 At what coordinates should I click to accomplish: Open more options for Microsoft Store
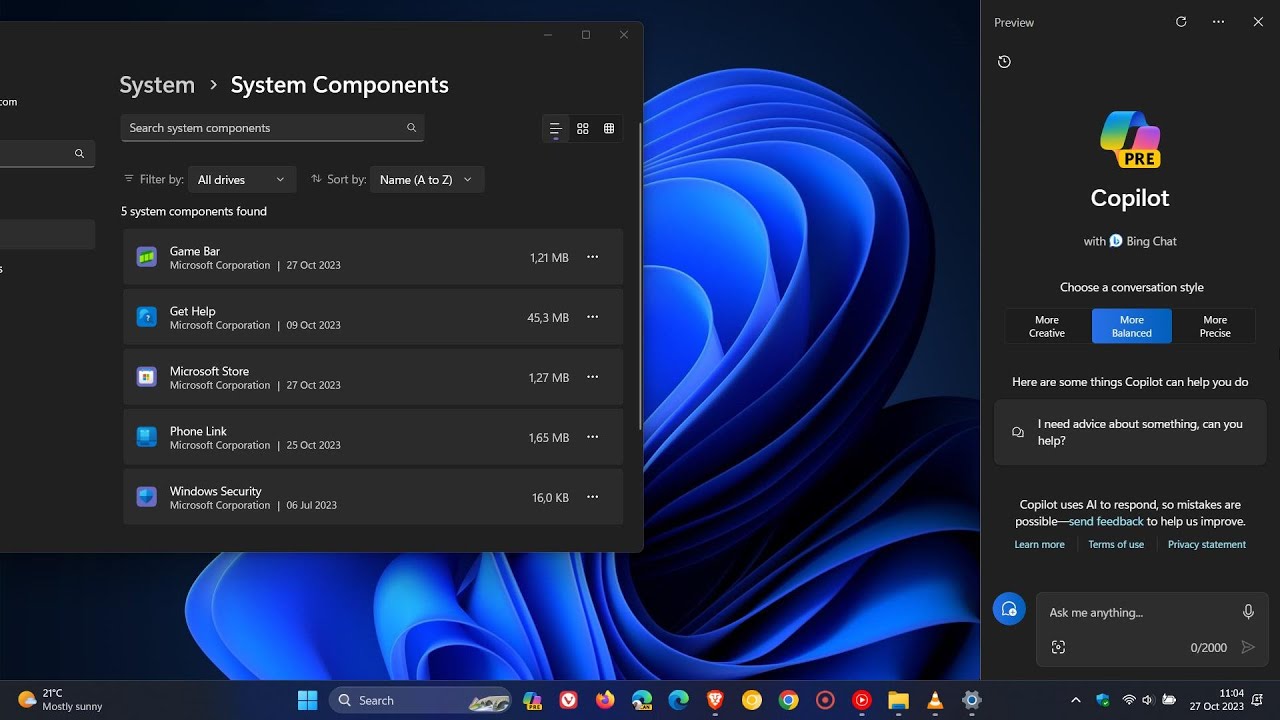pyautogui.click(x=592, y=377)
